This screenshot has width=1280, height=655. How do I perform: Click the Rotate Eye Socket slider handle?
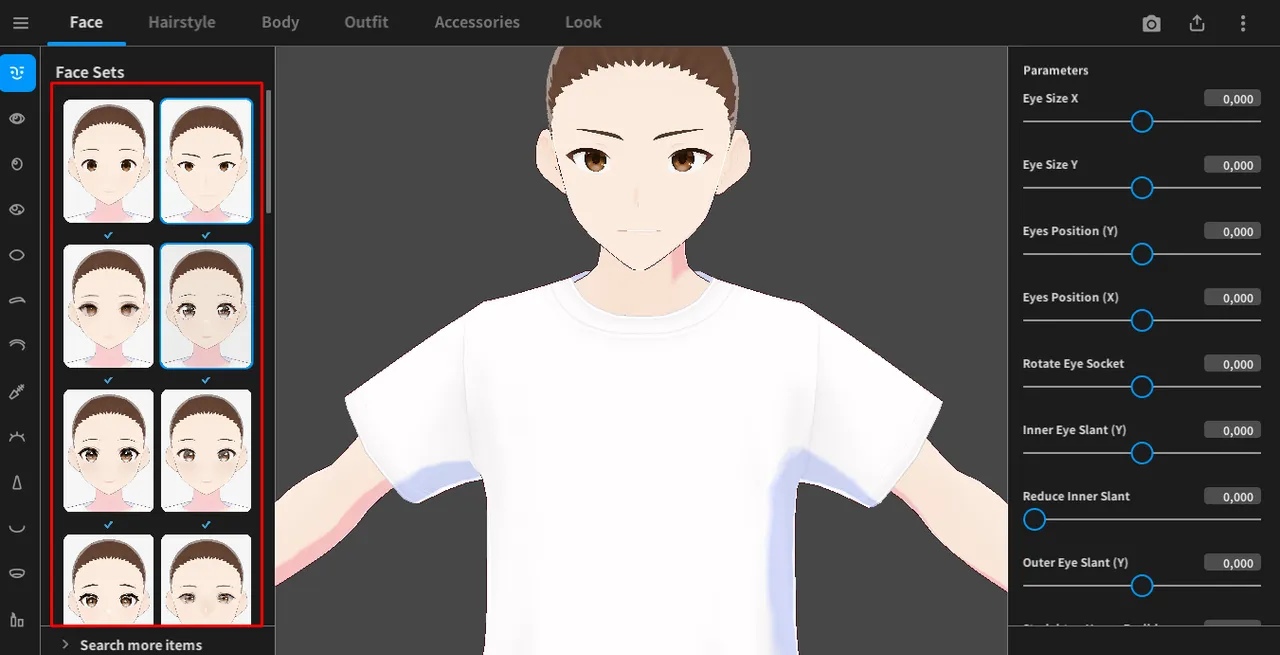click(1142, 387)
